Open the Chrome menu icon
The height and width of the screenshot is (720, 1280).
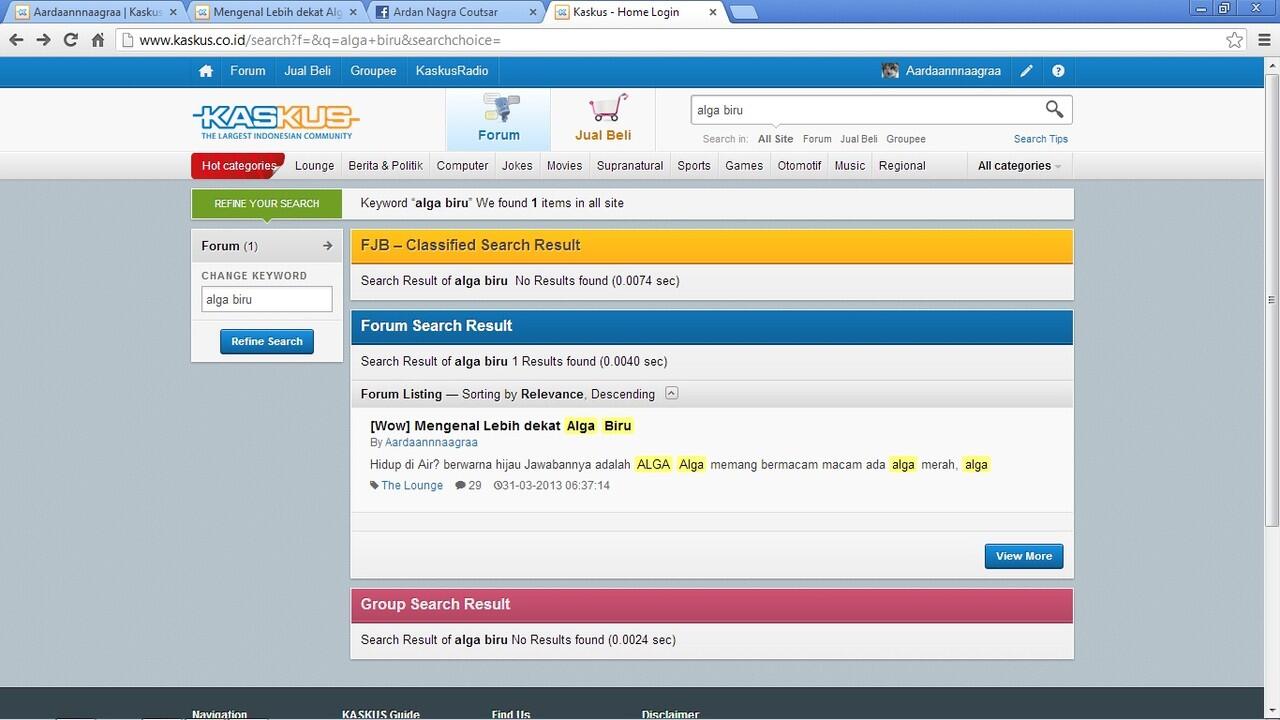(1263, 40)
